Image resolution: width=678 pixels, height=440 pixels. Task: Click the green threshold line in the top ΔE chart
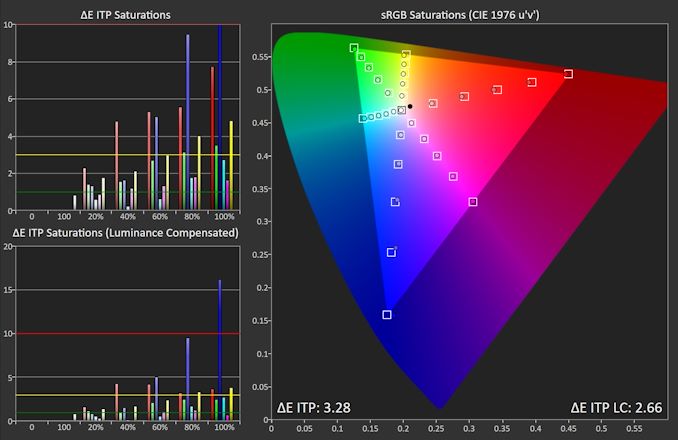coord(128,192)
